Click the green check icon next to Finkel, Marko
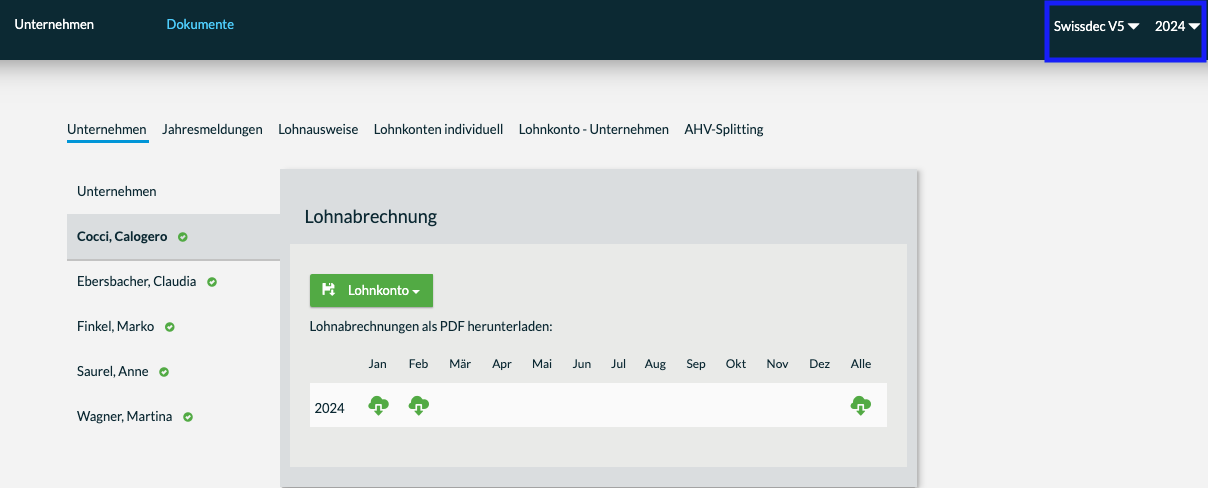1208x488 pixels. click(170, 327)
